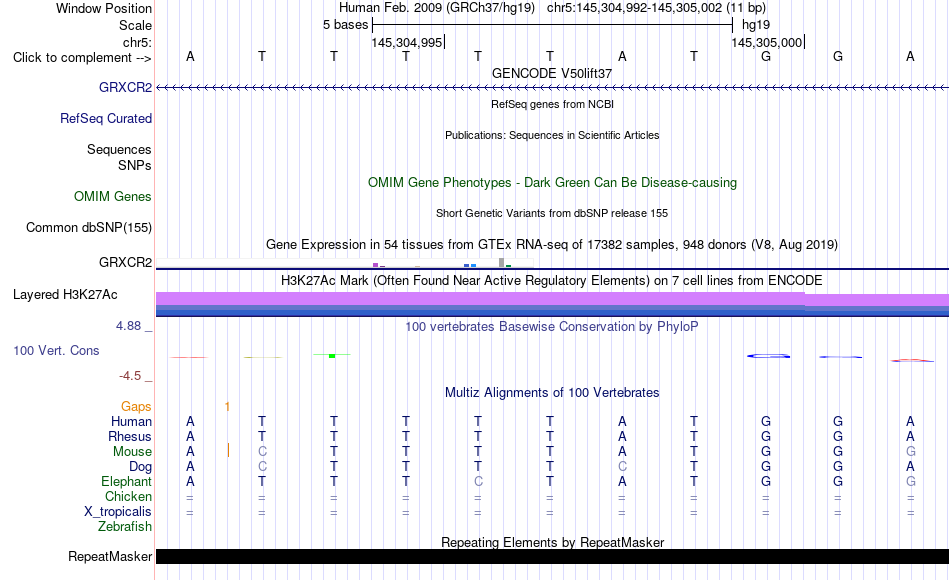The image size is (950, 580).
Task: Click 'Short Genetic Variants from dbSNP release 155' title
Action: (552, 213)
